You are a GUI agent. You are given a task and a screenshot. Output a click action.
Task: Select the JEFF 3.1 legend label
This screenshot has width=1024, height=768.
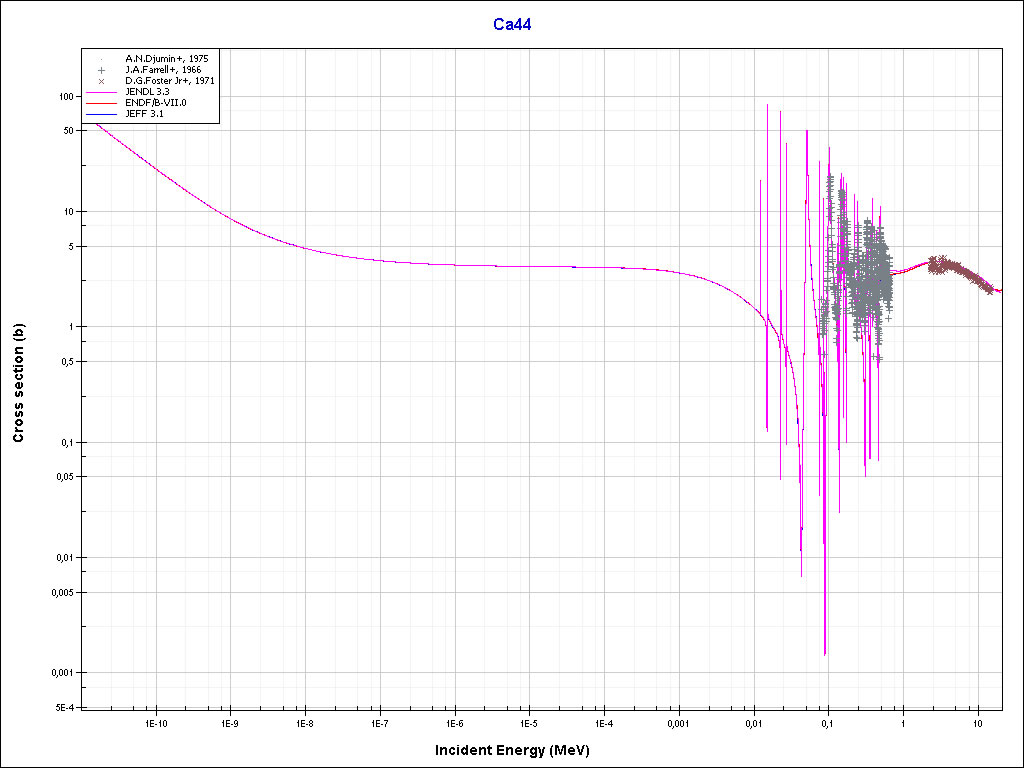pos(144,114)
